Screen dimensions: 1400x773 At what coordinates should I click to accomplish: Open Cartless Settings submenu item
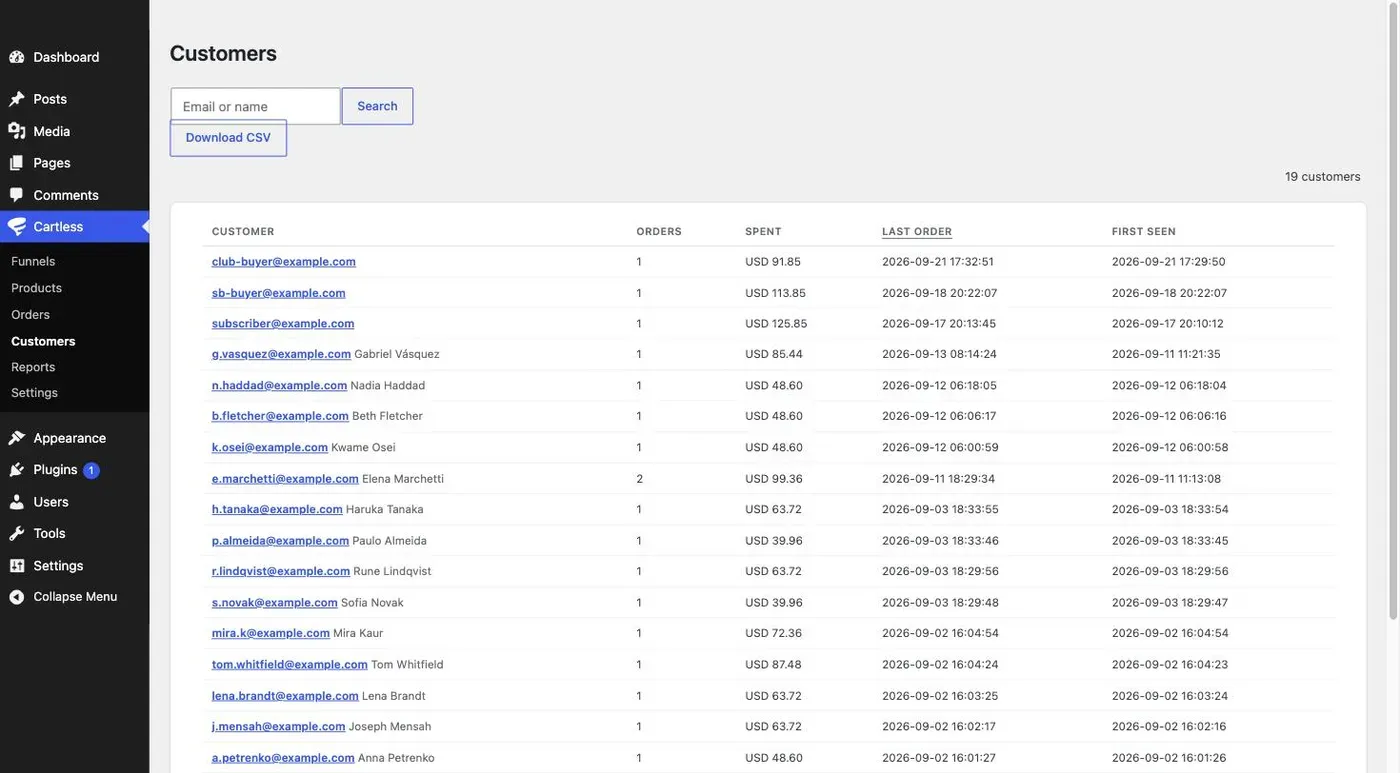tap(34, 393)
